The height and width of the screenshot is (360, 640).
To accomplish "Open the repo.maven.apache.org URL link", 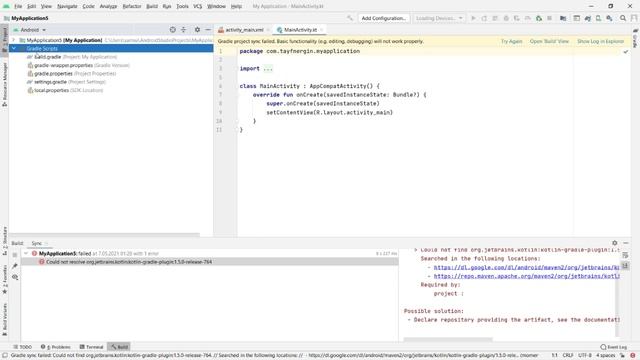I will pos(526,276).
